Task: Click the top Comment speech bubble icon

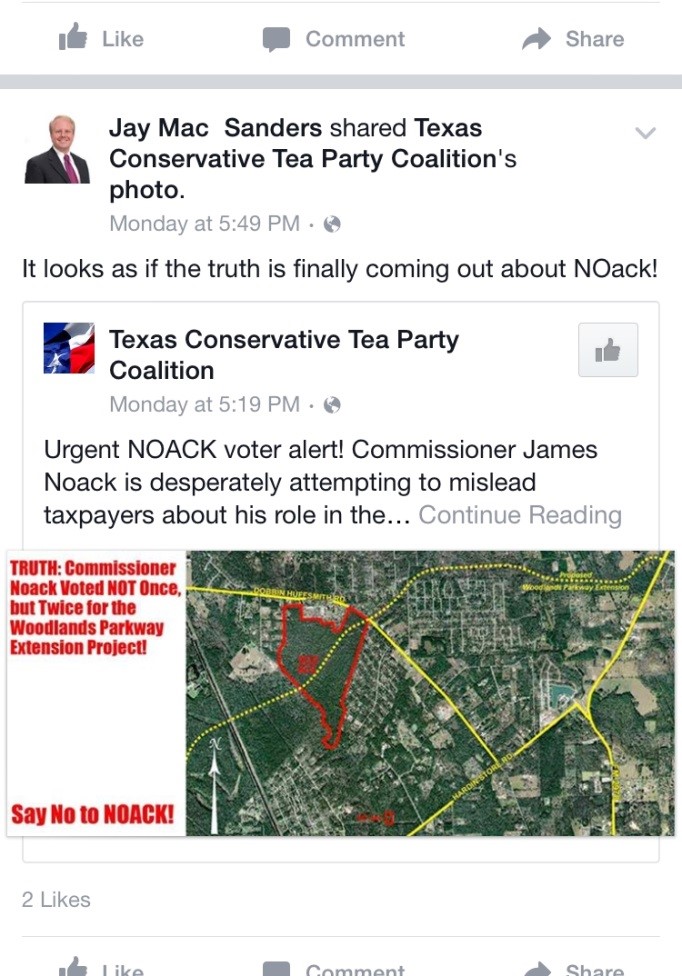Action: pos(276,39)
